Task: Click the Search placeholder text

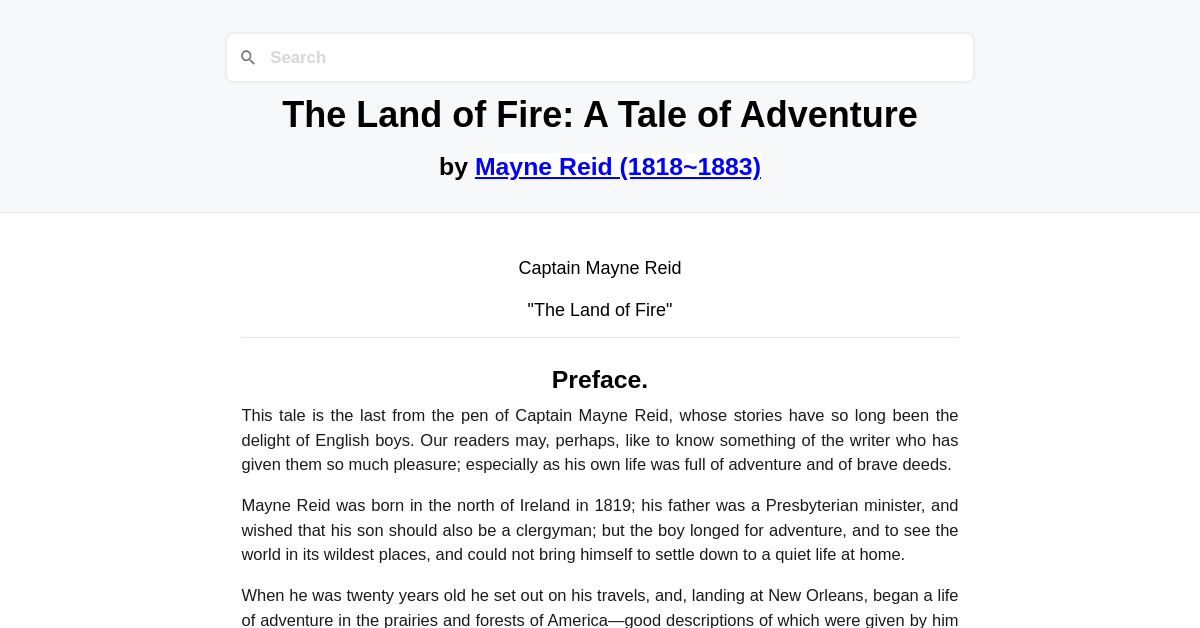Action: 298,57
